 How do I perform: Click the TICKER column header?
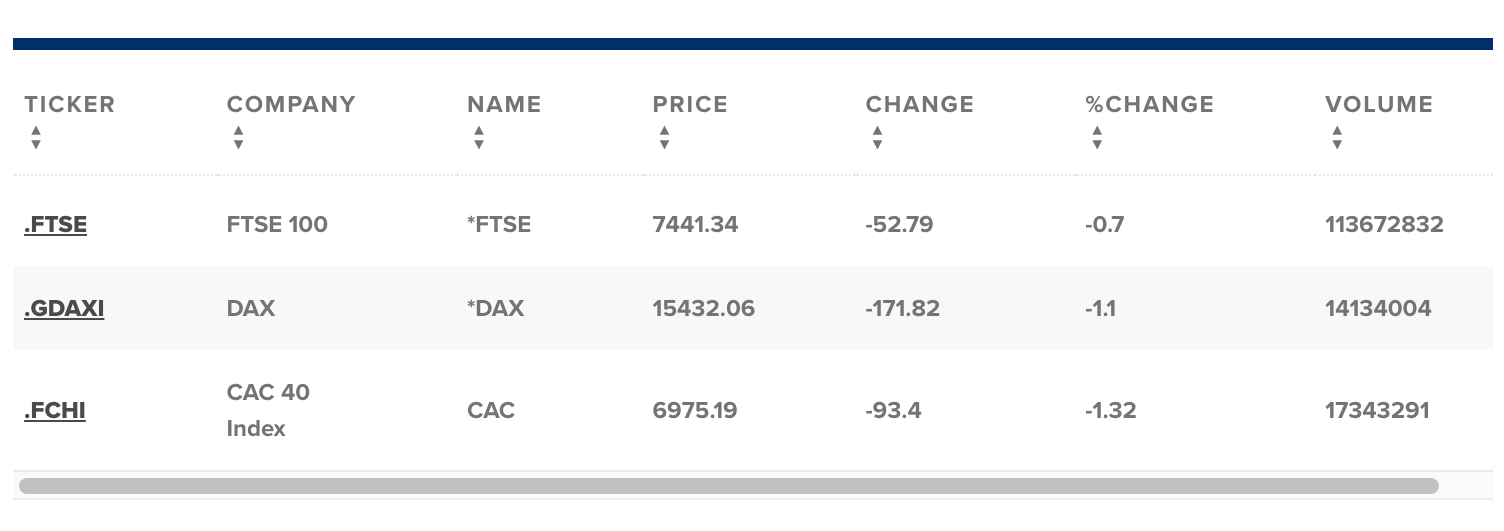click(70, 104)
